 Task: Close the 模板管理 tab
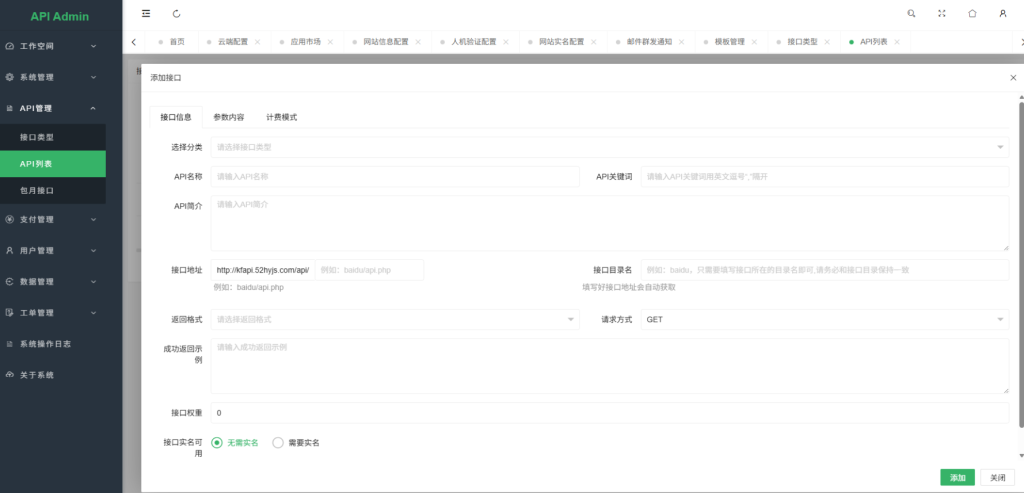click(754, 42)
